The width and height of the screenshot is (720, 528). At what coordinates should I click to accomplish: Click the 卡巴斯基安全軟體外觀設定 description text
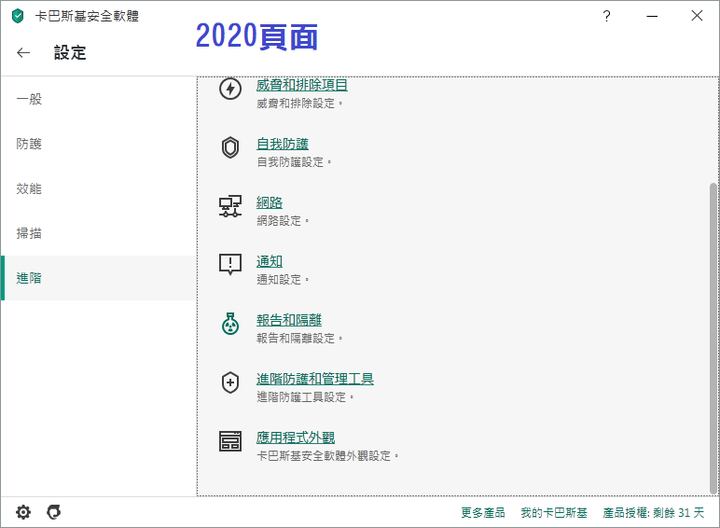(327, 456)
